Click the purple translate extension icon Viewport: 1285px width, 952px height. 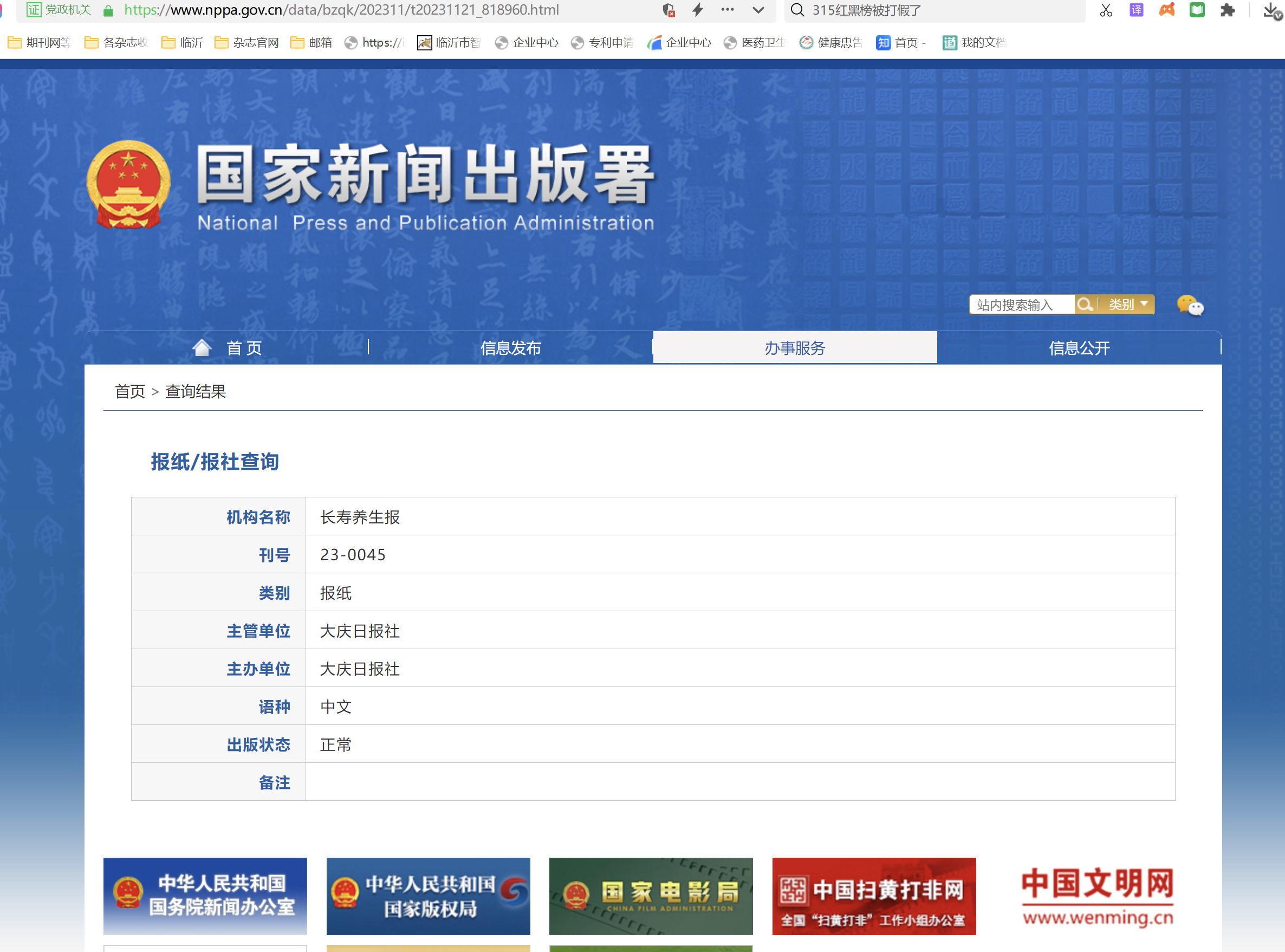click(x=1136, y=10)
